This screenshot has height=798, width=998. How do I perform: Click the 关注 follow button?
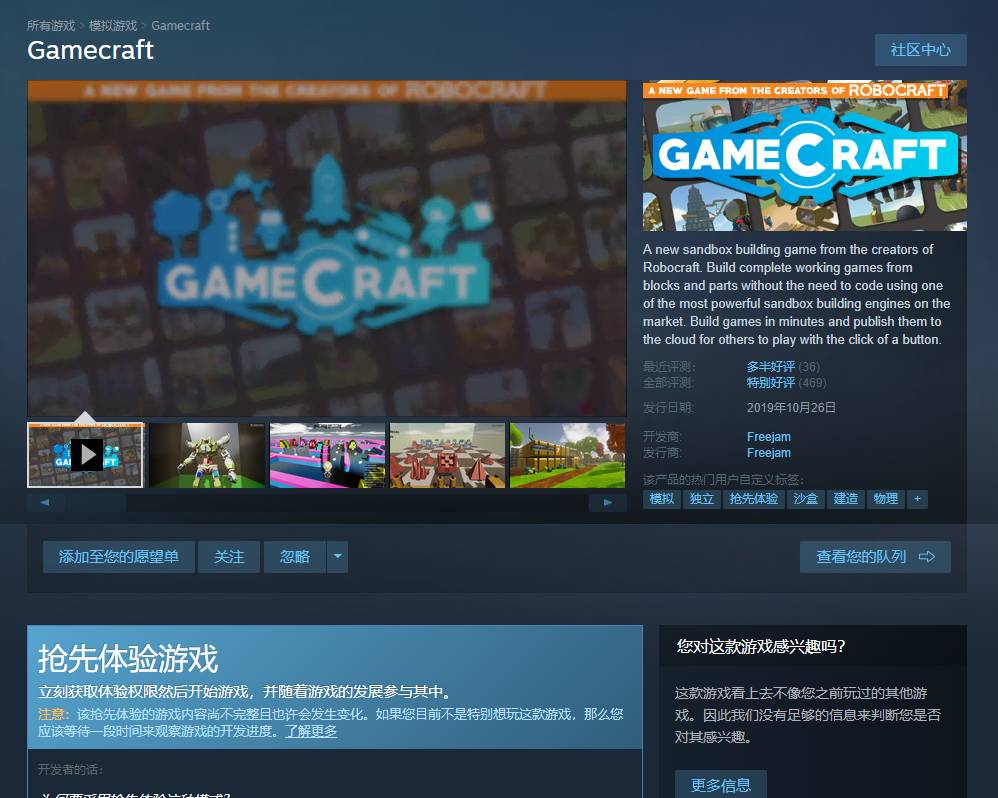pyautogui.click(x=229, y=557)
